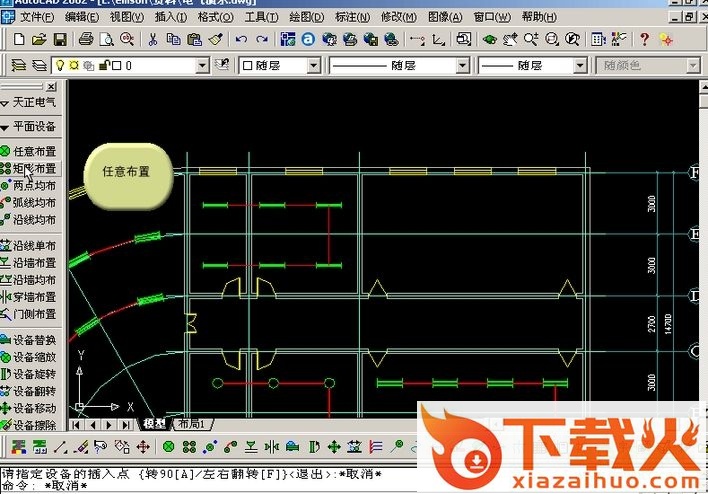The height and width of the screenshot is (494, 708).
Task: Click the Paste clipboard icon
Action: pos(194,39)
